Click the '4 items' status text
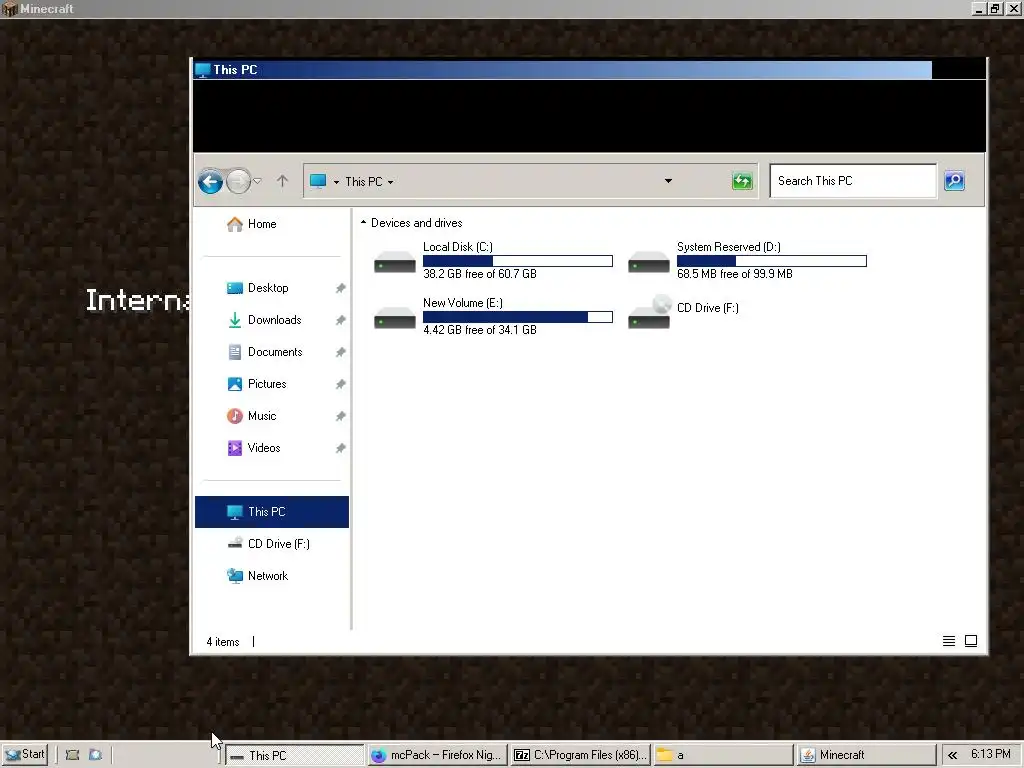 click(223, 642)
